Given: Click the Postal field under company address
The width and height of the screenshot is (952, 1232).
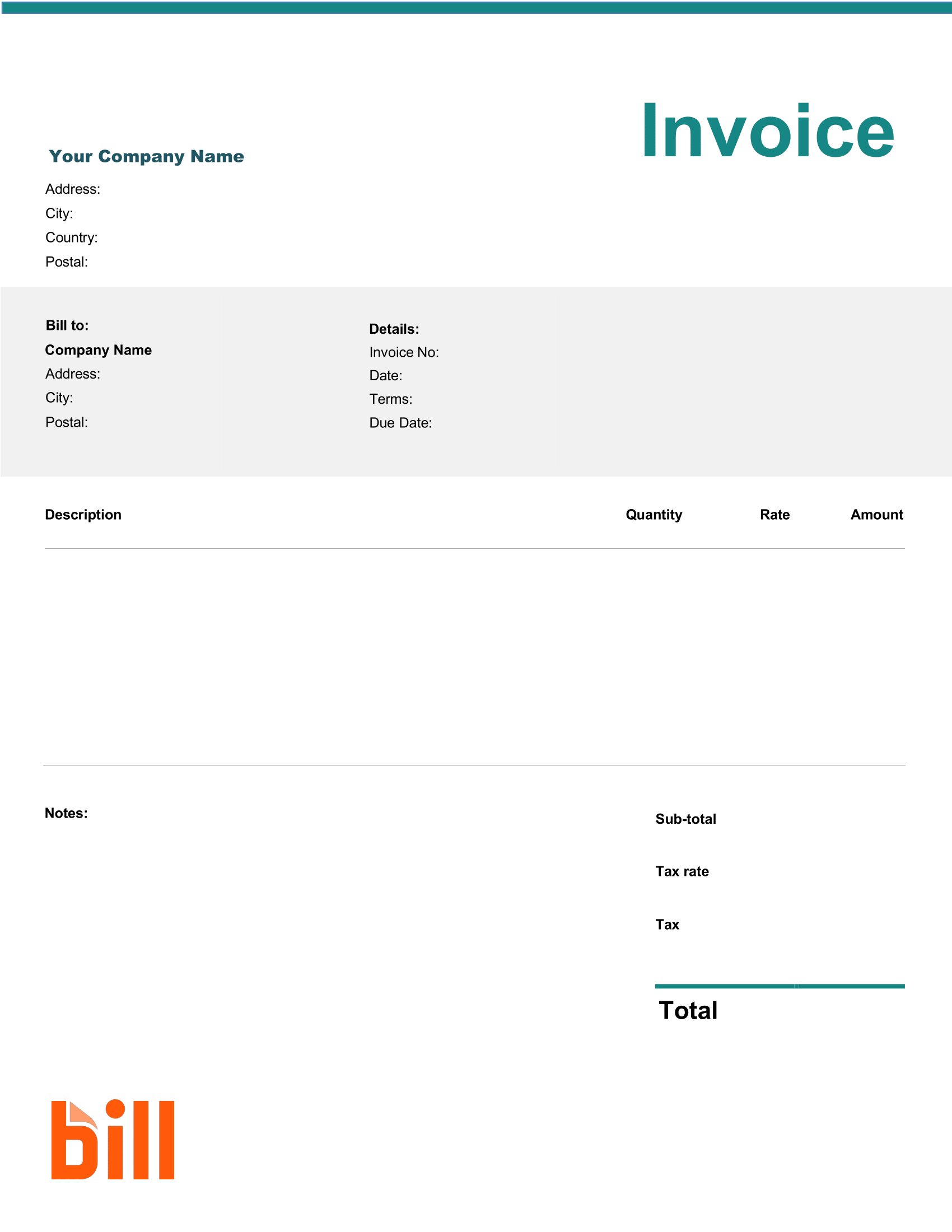Looking at the screenshot, I should point(66,262).
